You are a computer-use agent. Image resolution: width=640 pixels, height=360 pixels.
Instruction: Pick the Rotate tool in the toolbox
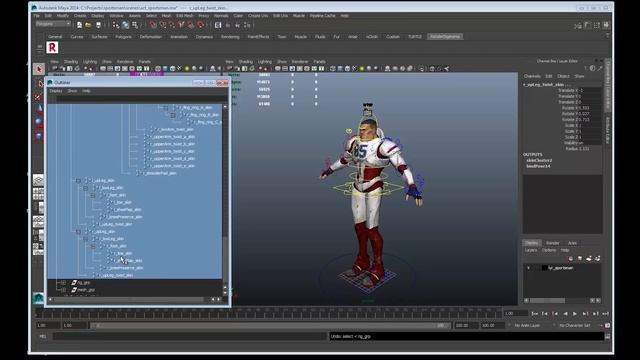pyautogui.click(x=39, y=121)
